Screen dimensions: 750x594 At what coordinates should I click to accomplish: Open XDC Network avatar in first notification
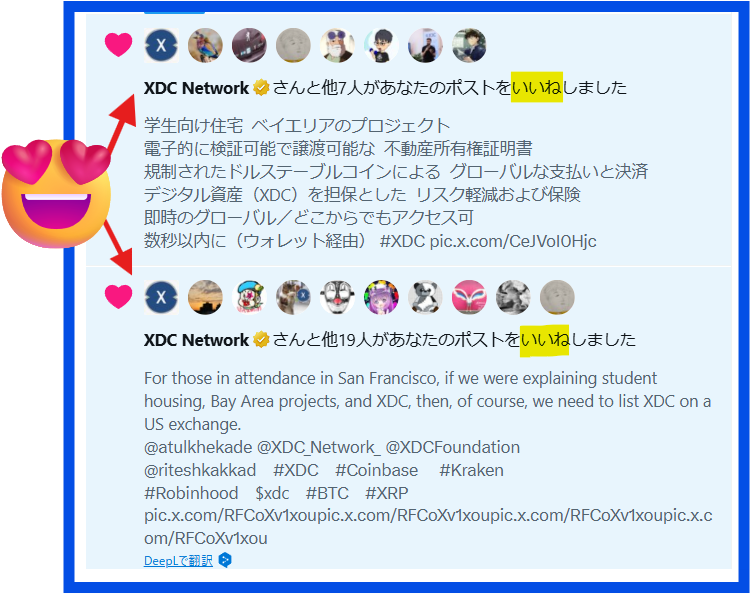162,45
